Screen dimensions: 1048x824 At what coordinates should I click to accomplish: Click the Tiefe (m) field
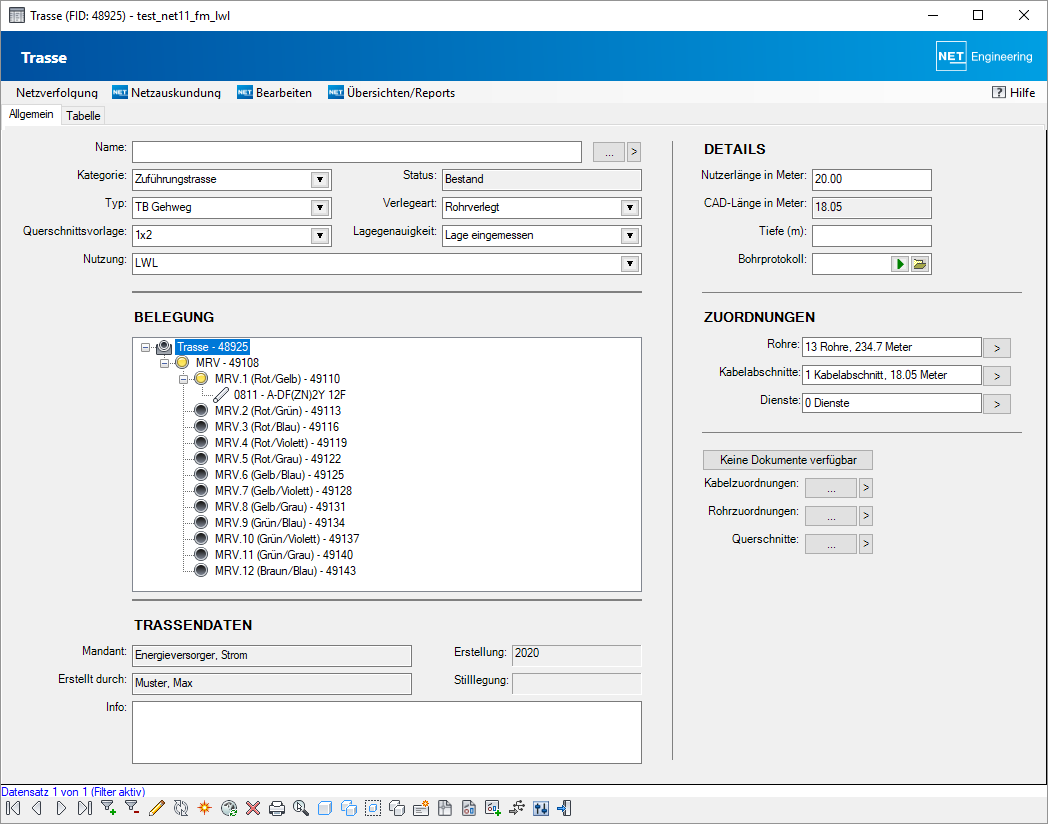[x=872, y=236]
